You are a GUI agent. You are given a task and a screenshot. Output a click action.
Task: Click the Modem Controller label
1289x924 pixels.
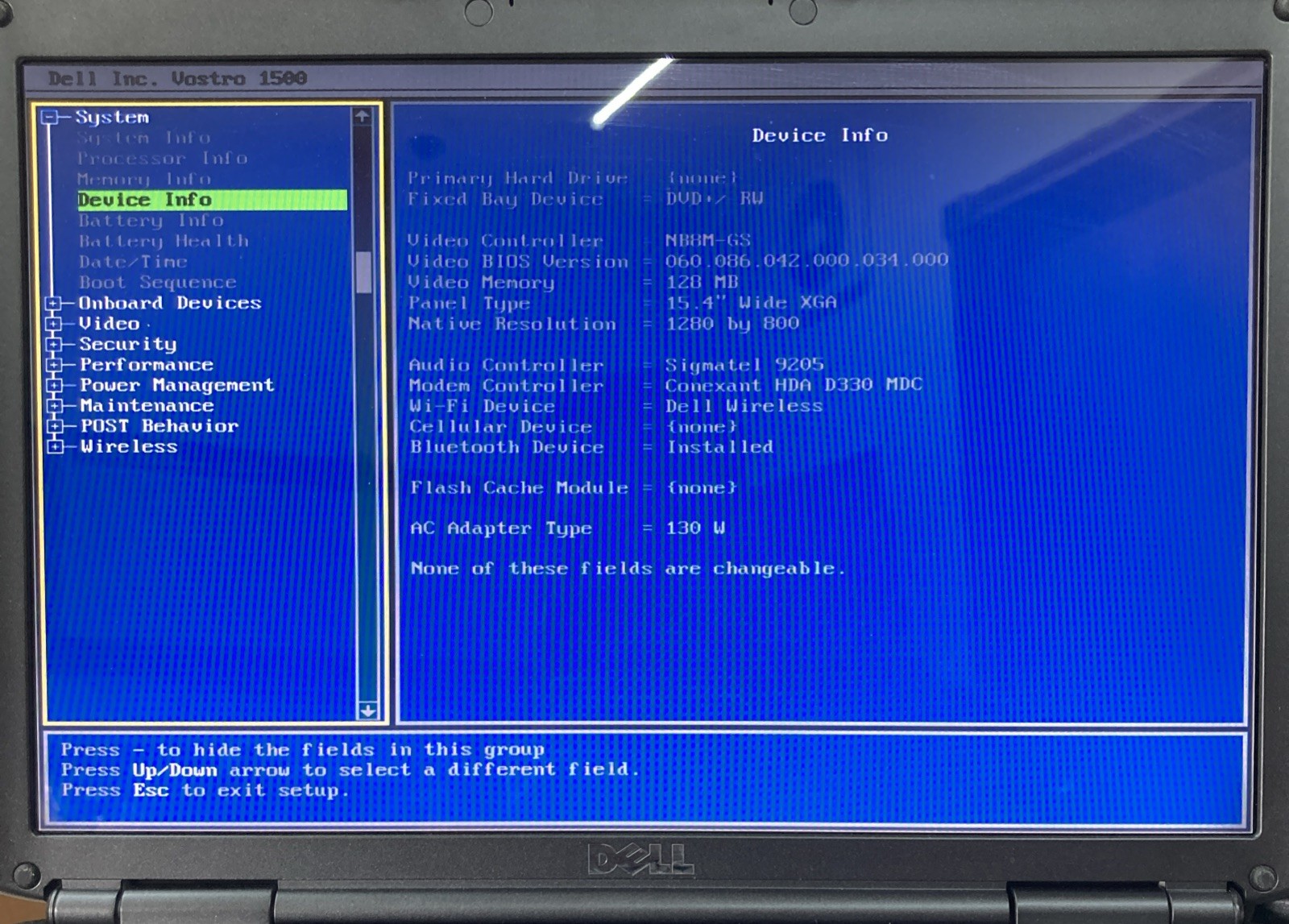(506, 386)
